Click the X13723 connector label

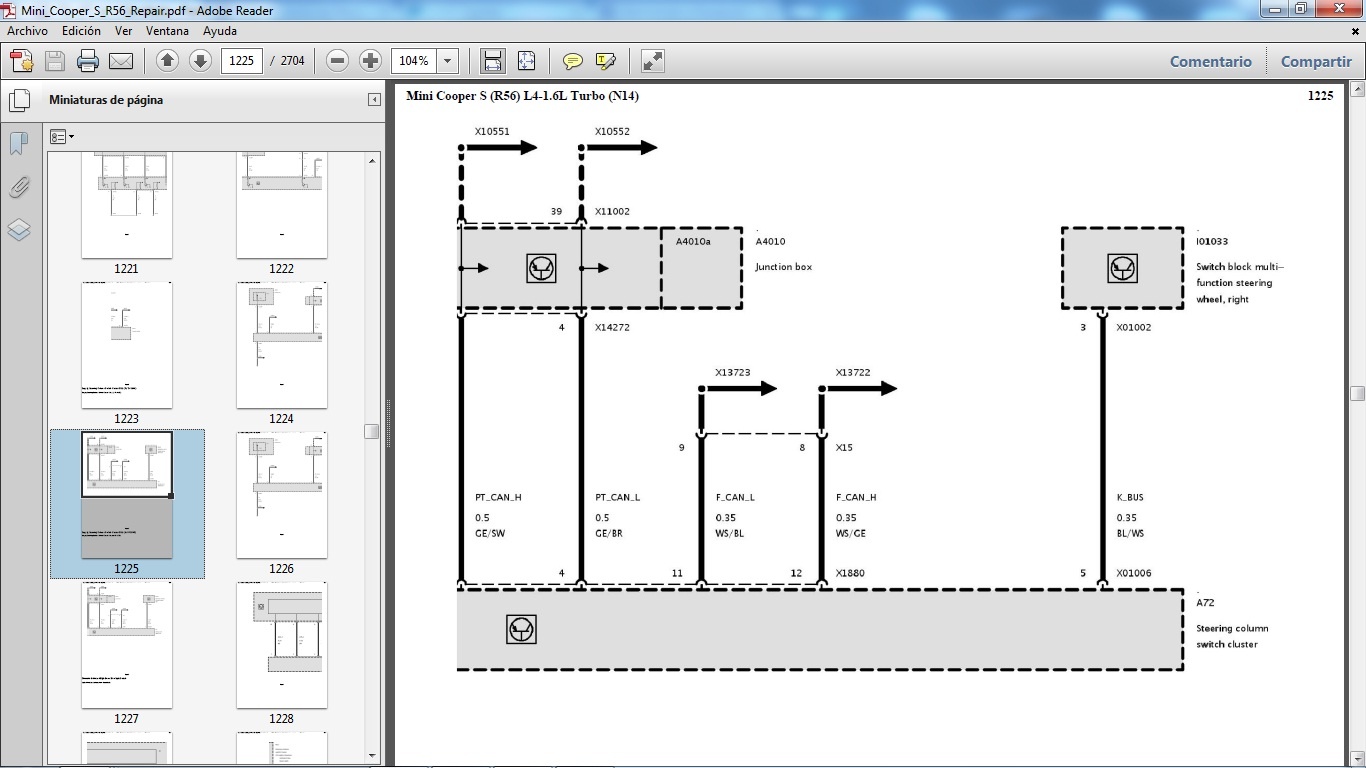click(x=732, y=372)
